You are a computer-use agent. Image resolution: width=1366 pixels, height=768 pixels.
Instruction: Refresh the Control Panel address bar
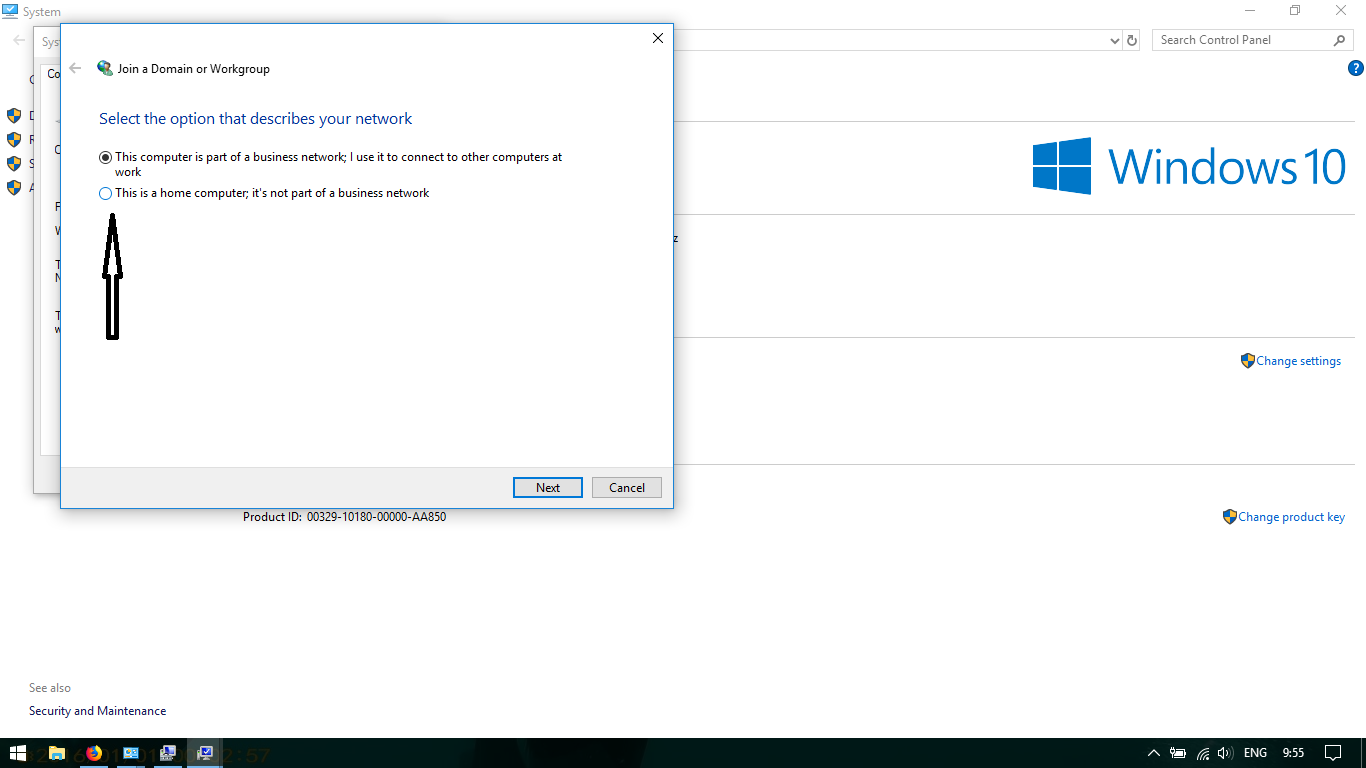(x=1132, y=41)
